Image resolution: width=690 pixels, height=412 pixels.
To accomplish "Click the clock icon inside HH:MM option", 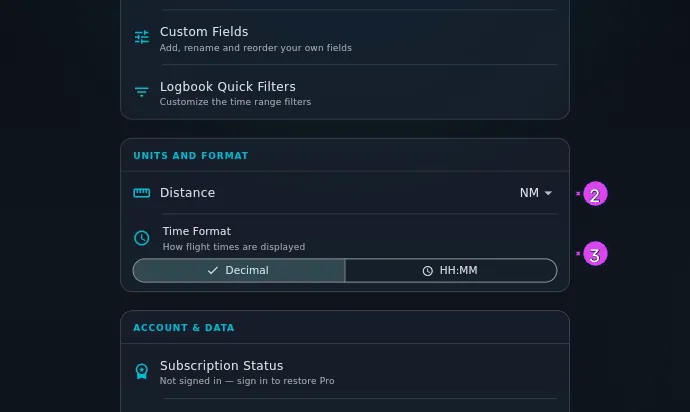I will 427,271.
